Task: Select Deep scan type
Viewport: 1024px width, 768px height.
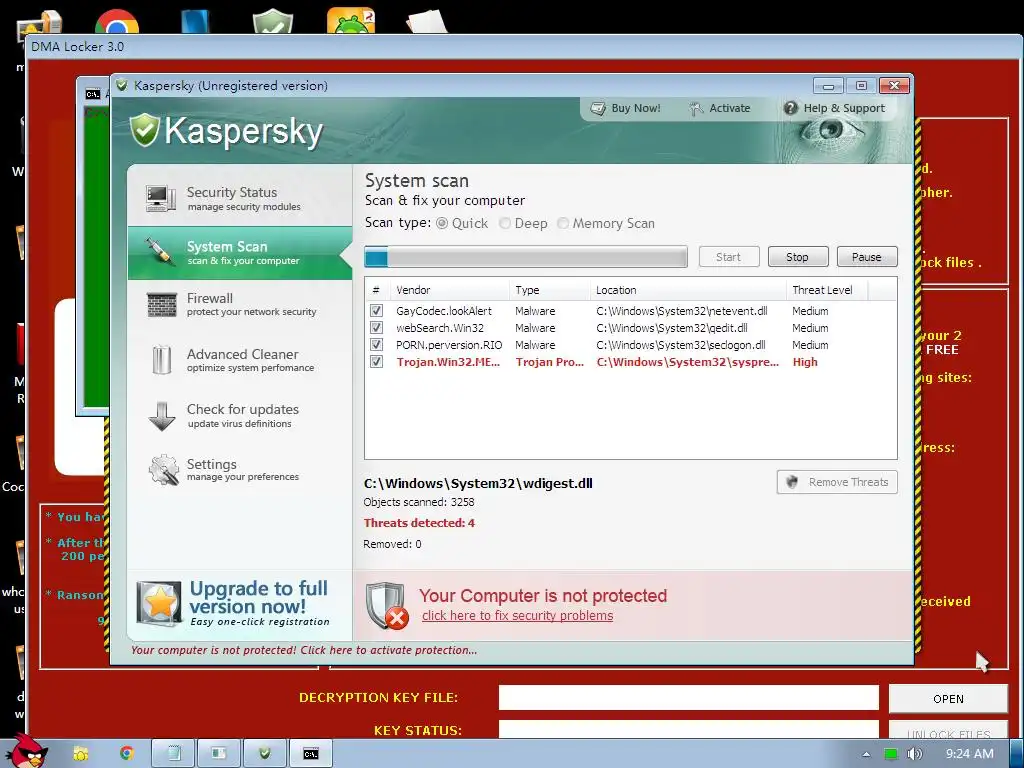Action: (x=505, y=223)
